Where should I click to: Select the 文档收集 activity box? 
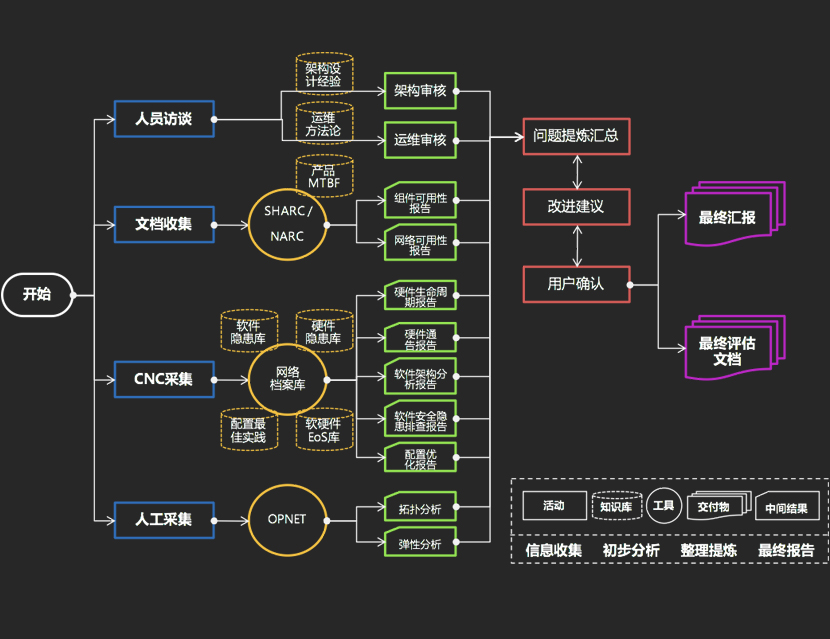pyautogui.click(x=163, y=224)
